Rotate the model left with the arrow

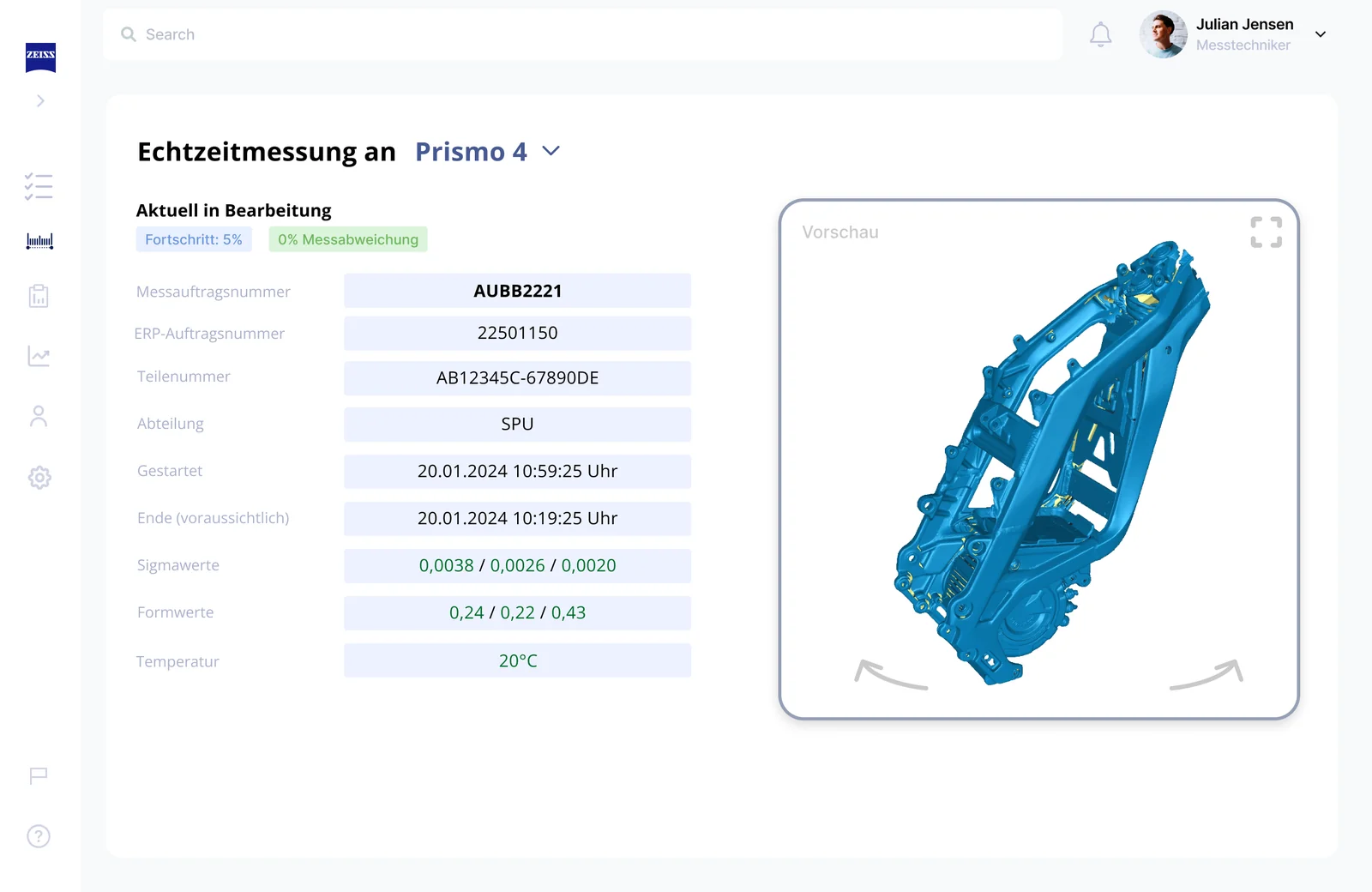(891, 674)
